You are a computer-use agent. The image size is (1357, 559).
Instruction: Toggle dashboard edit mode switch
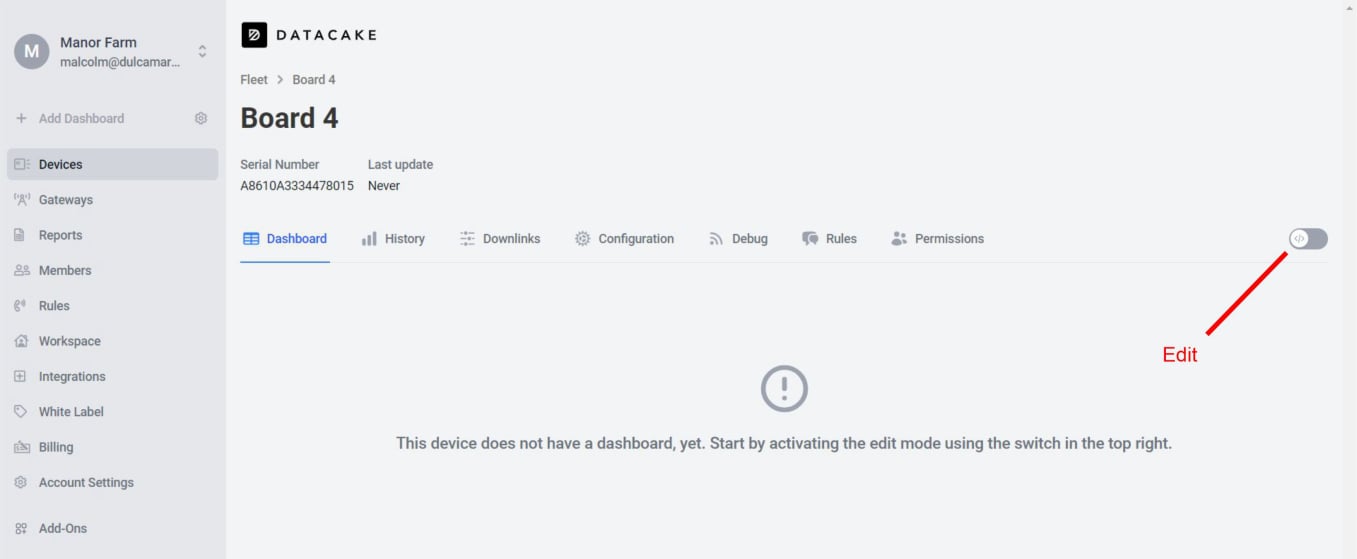point(1308,239)
